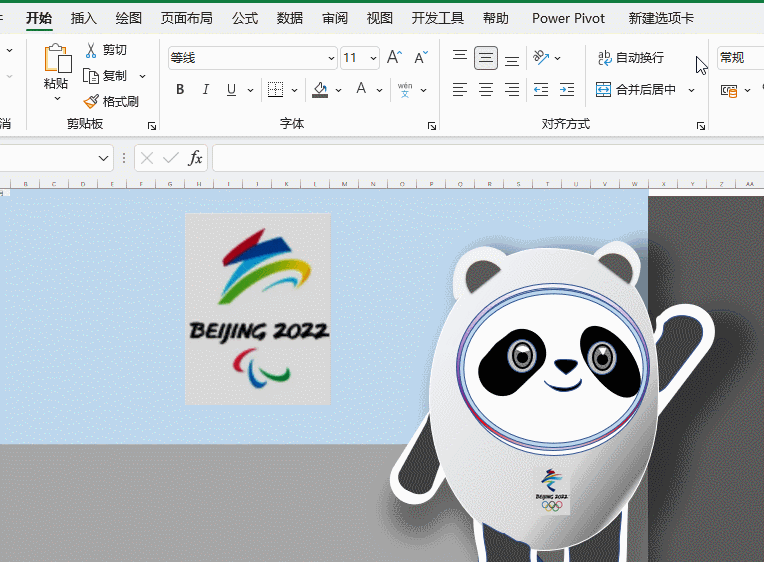This screenshot has width=764, height=562.
Task: Click the insert function fx icon
Action: click(196, 158)
